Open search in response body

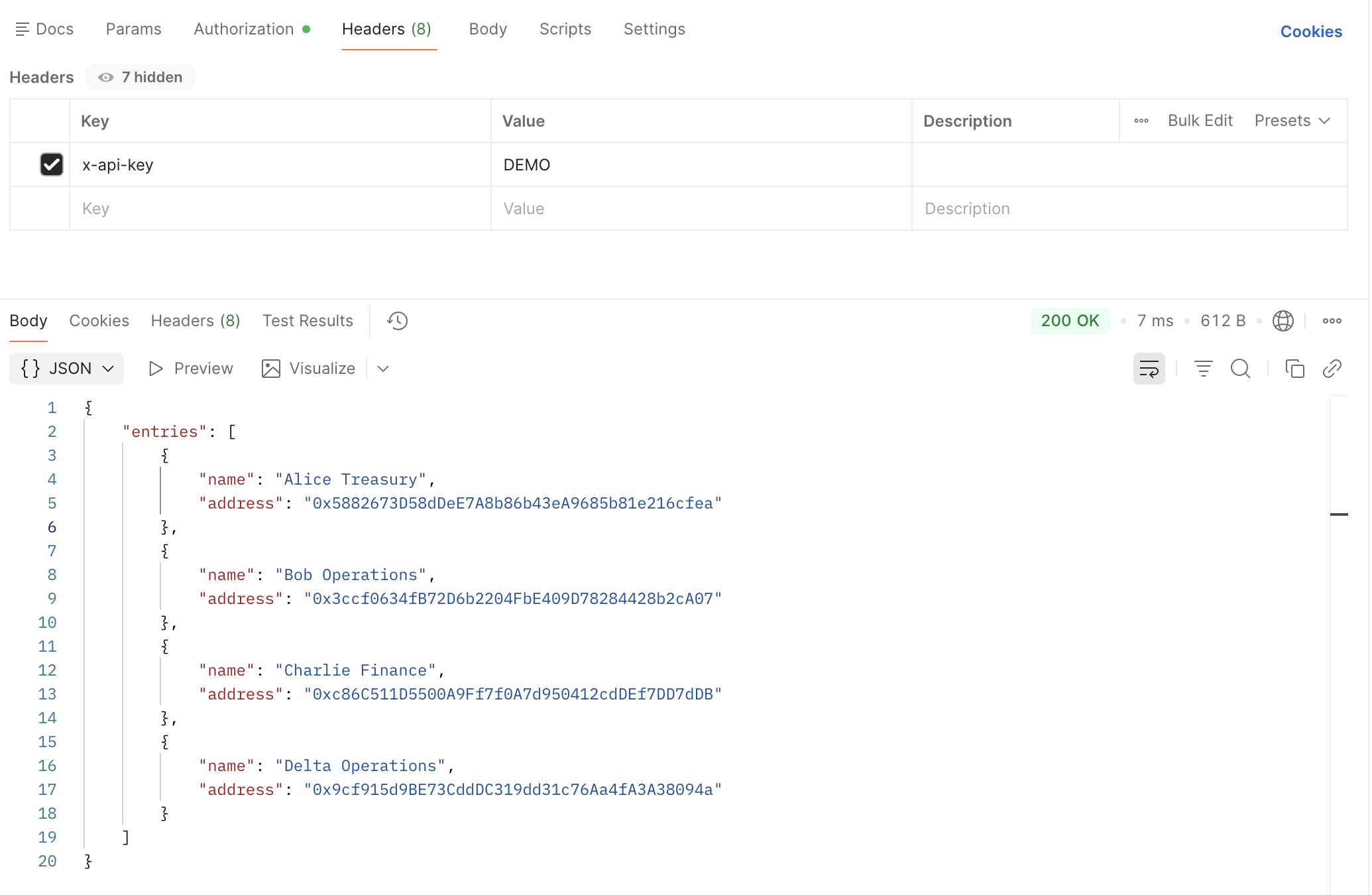(x=1240, y=369)
